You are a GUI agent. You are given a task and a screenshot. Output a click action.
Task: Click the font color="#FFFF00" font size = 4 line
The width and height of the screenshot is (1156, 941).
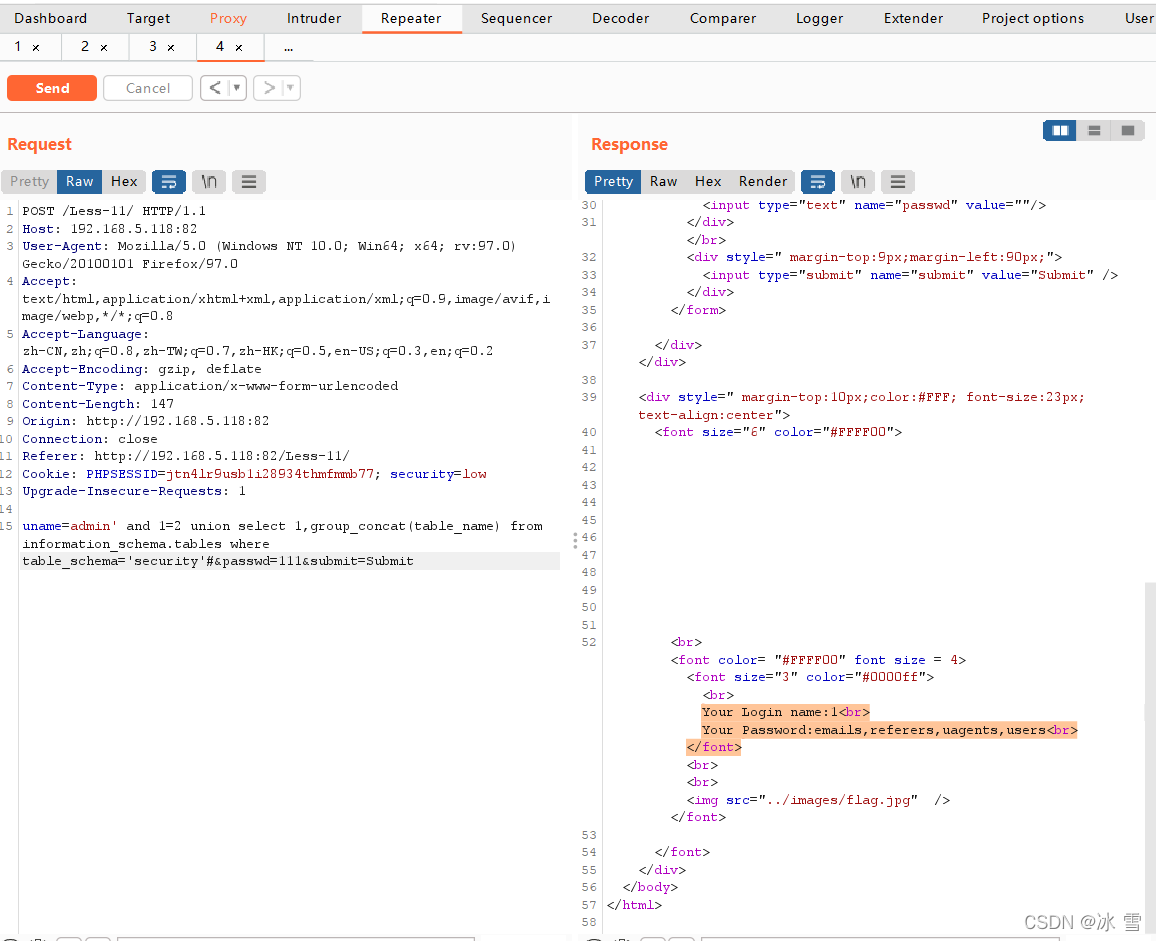click(818, 660)
